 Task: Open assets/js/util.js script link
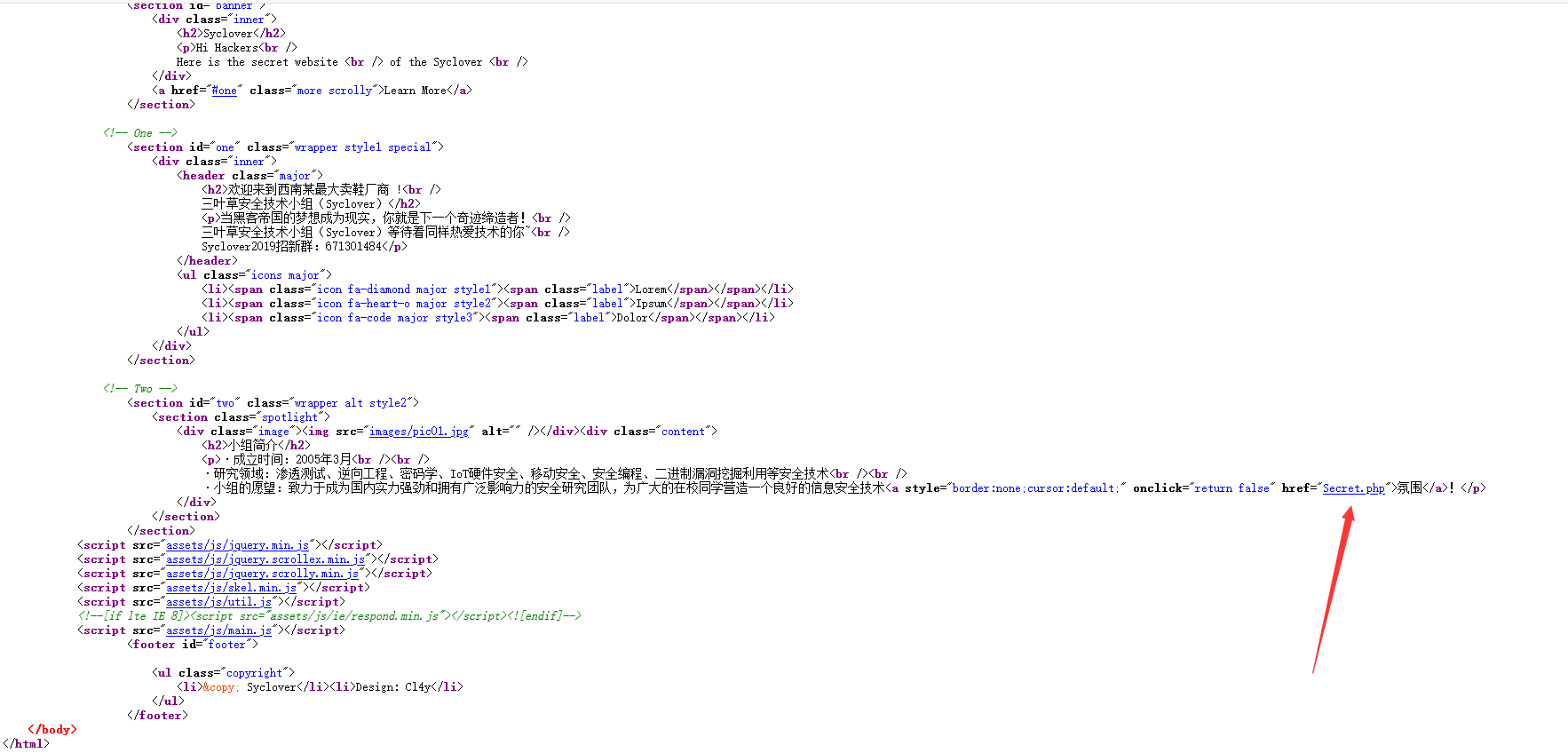point(219,602)
